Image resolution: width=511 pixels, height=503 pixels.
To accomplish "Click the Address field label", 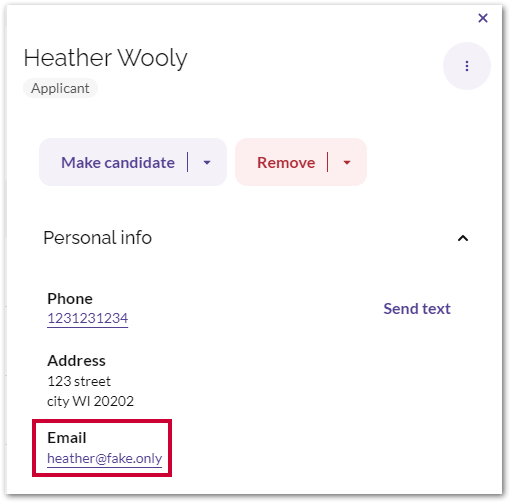I will click(x=76, y=360).
